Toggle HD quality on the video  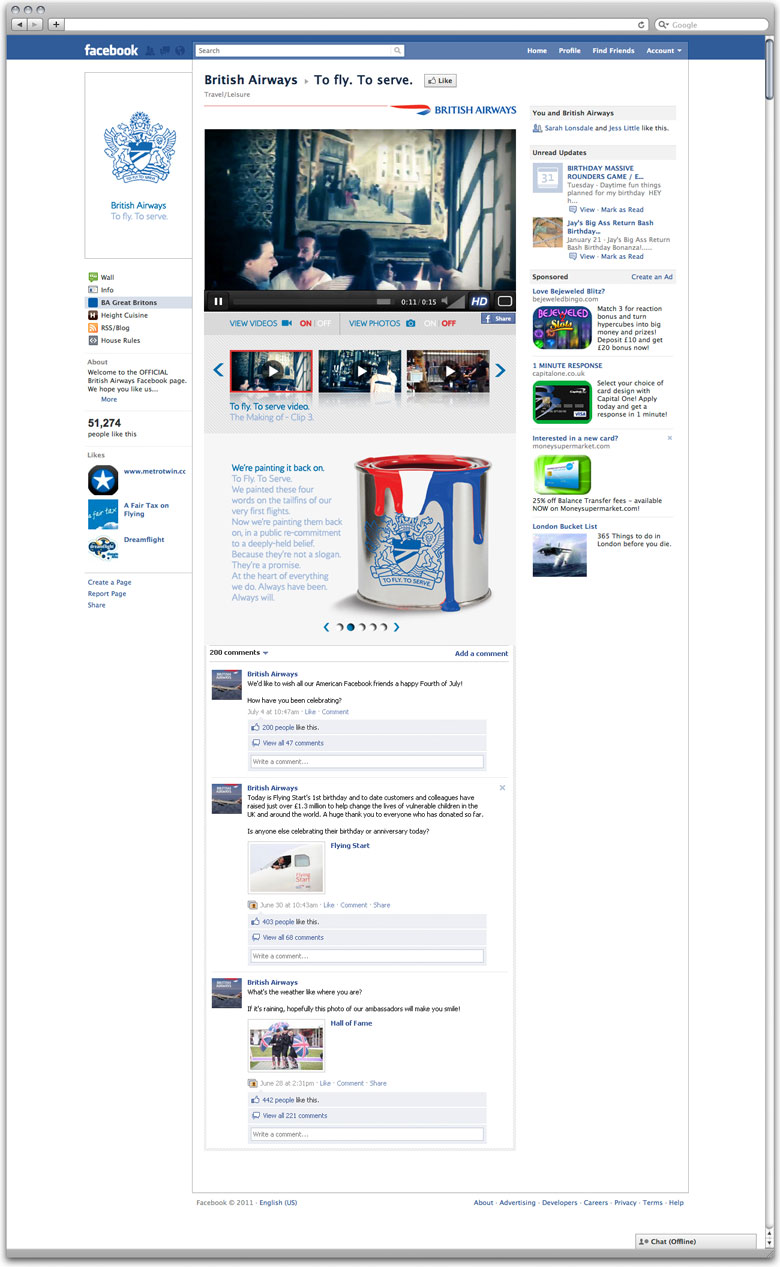point(479,301)
